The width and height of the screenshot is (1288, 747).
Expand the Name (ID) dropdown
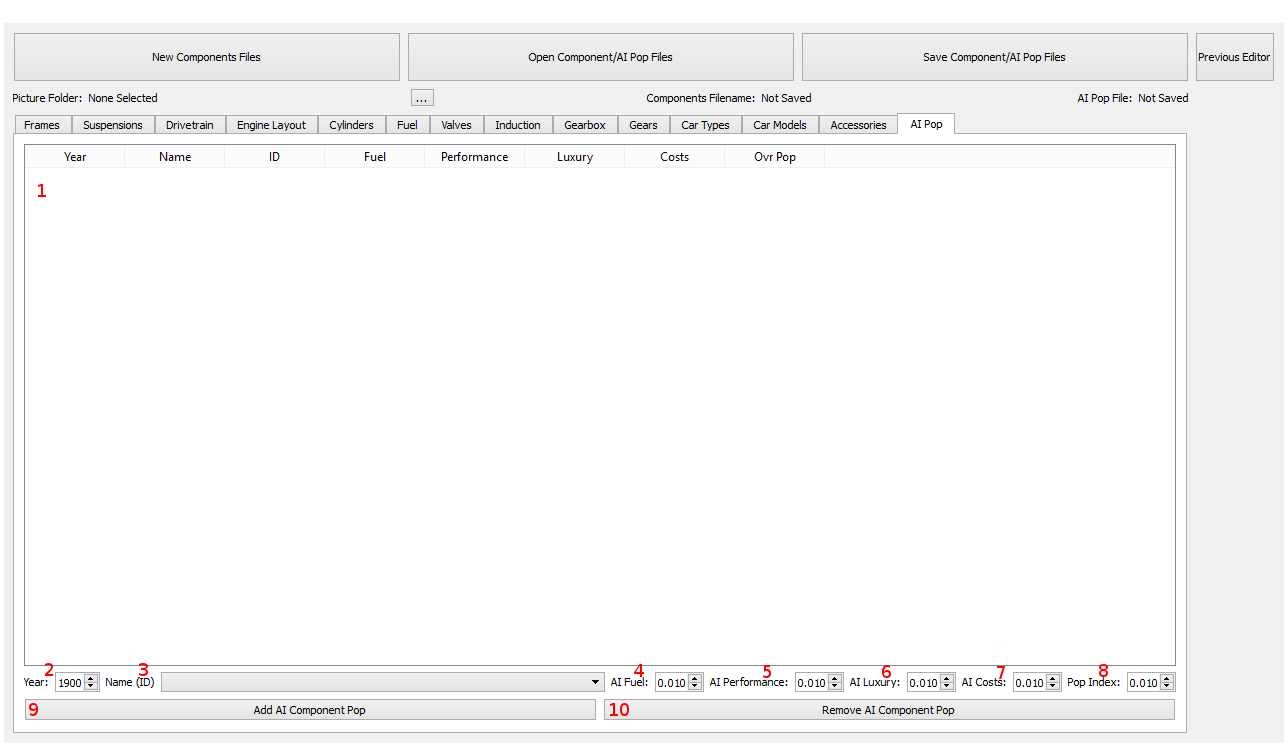pyautogui.click(x=382, y=682)
